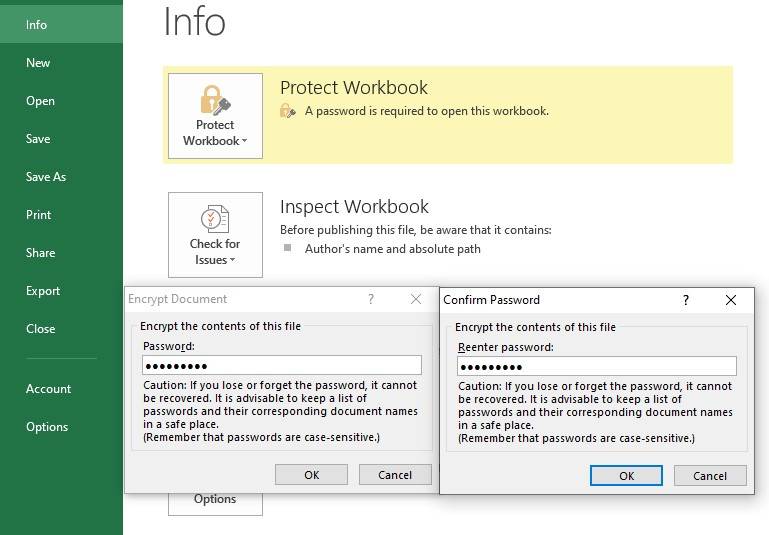Cancel the Confirm Password dialog
This screenshot has height=535, width=769.
click(x=710, y=476)
